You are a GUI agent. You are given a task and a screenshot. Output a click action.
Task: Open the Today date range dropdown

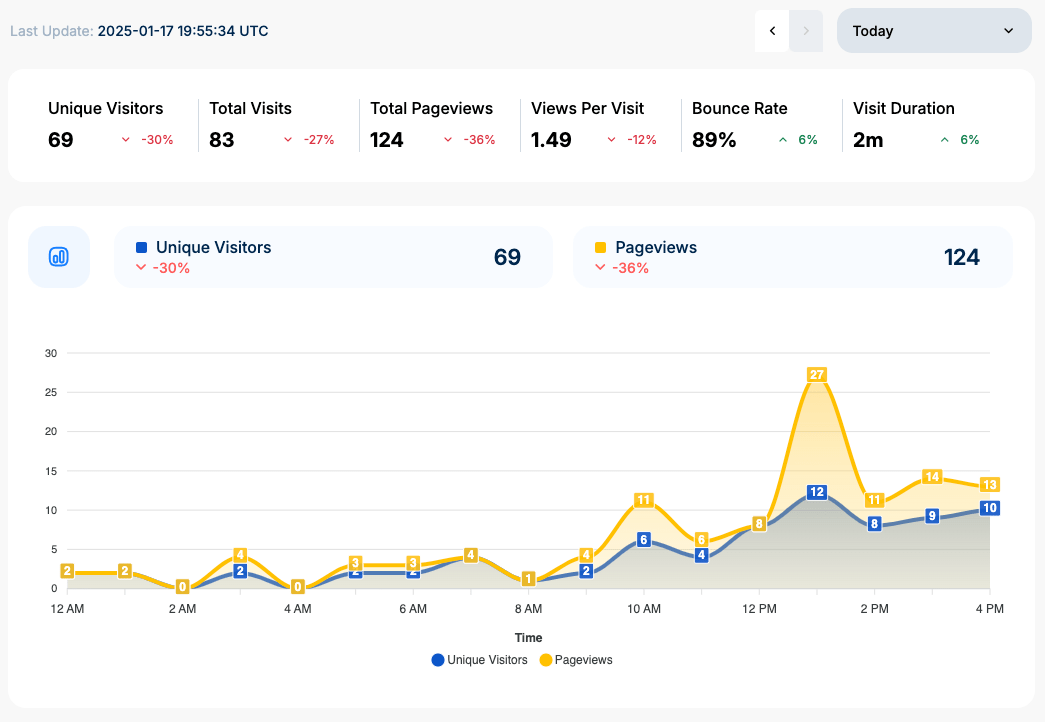tap(933, 31)
